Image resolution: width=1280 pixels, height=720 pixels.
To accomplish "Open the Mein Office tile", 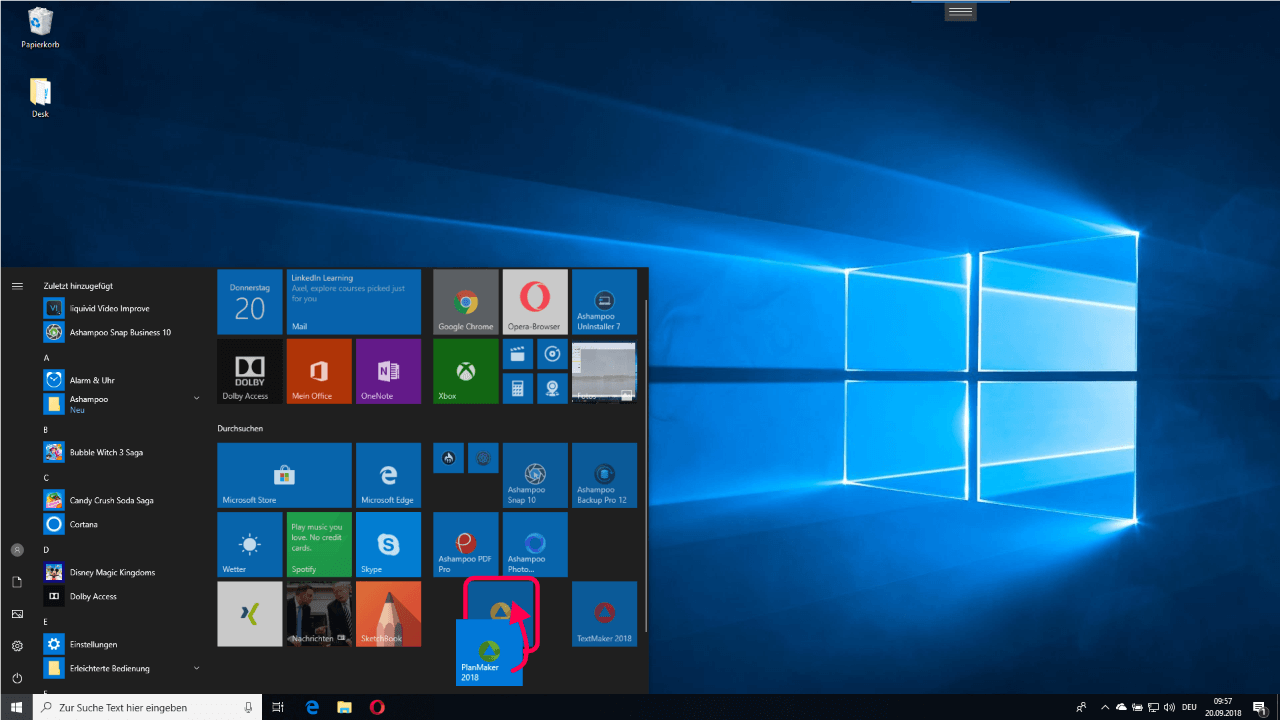I will (x=319, y=371).
